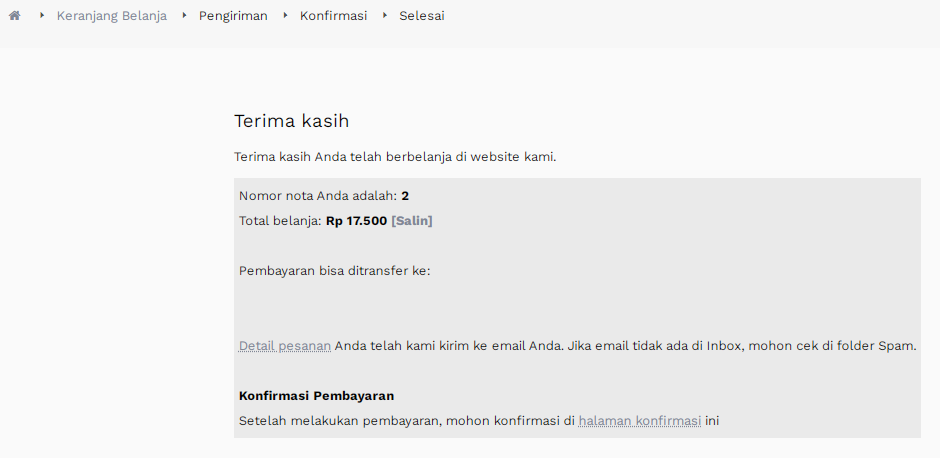Copy the total using the [Salin] link
This screenshot has width=940, height=458.
point(412,221)
